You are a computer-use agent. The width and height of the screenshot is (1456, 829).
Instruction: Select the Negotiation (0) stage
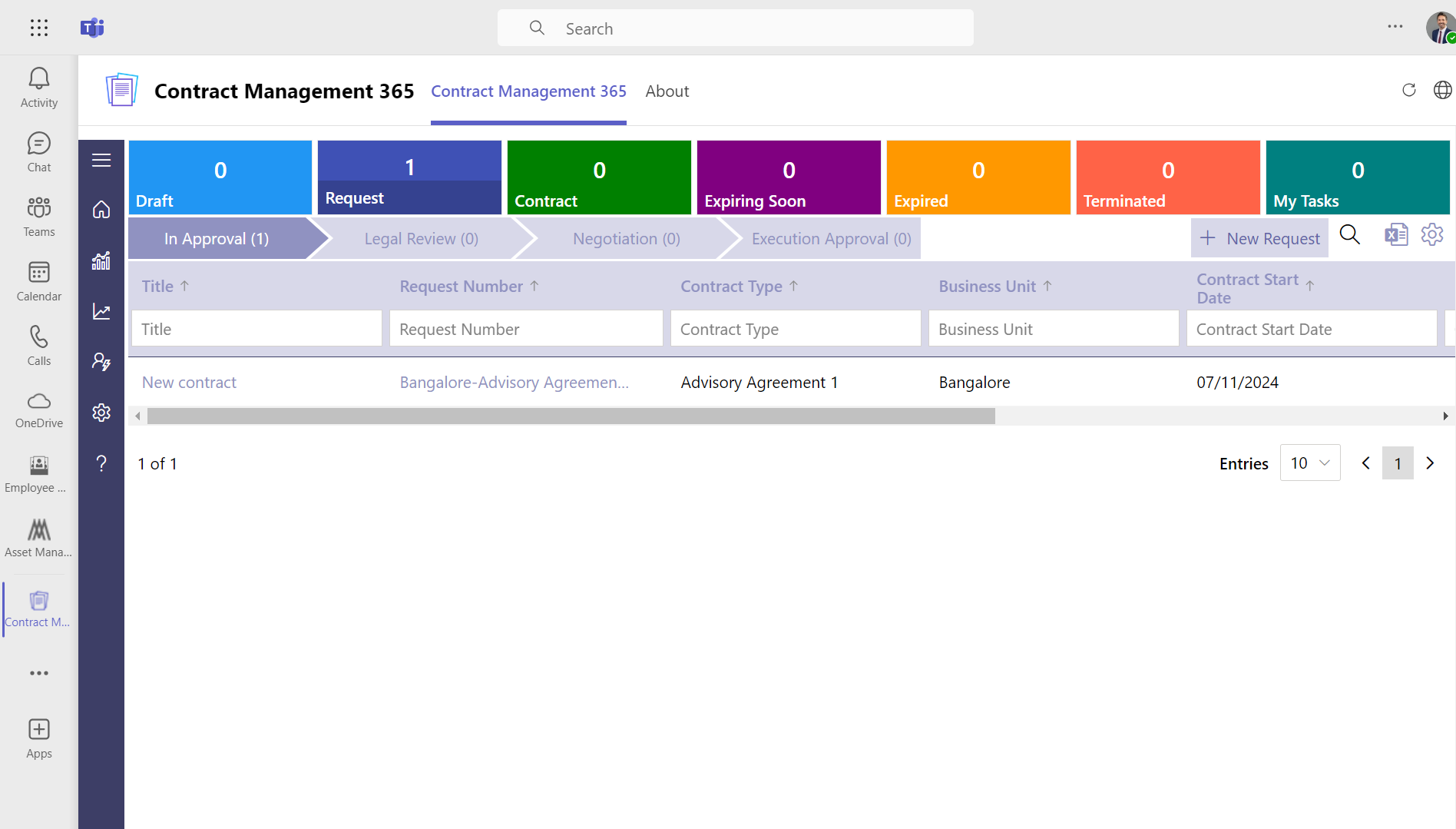click(627, 239)
